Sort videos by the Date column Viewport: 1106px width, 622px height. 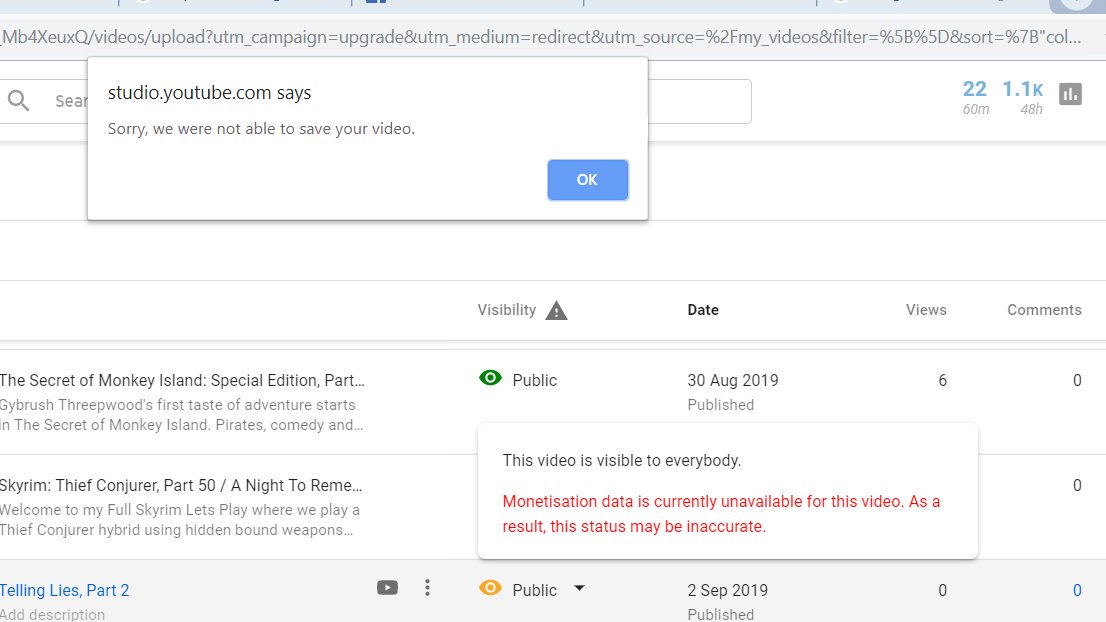[x=703, y=310]
